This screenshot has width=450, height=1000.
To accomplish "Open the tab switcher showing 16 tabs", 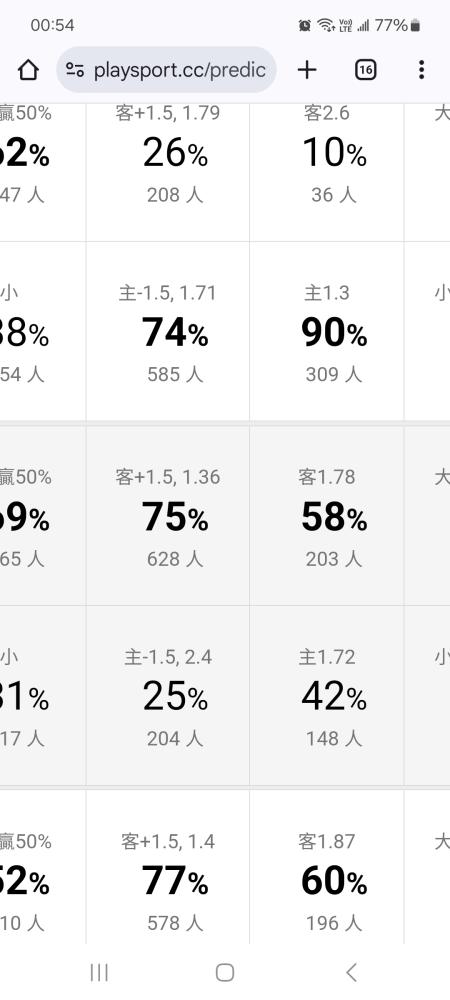I will [365, 70].
